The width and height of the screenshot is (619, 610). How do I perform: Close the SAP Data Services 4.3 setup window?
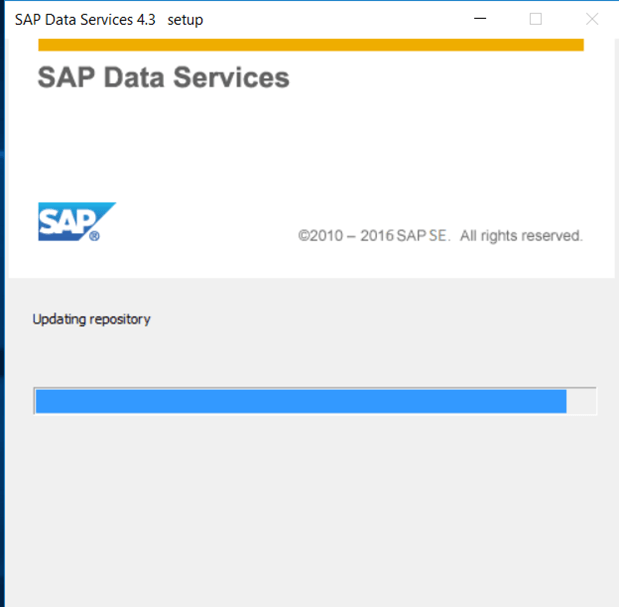pyautogui.click(x=592, y=19)
